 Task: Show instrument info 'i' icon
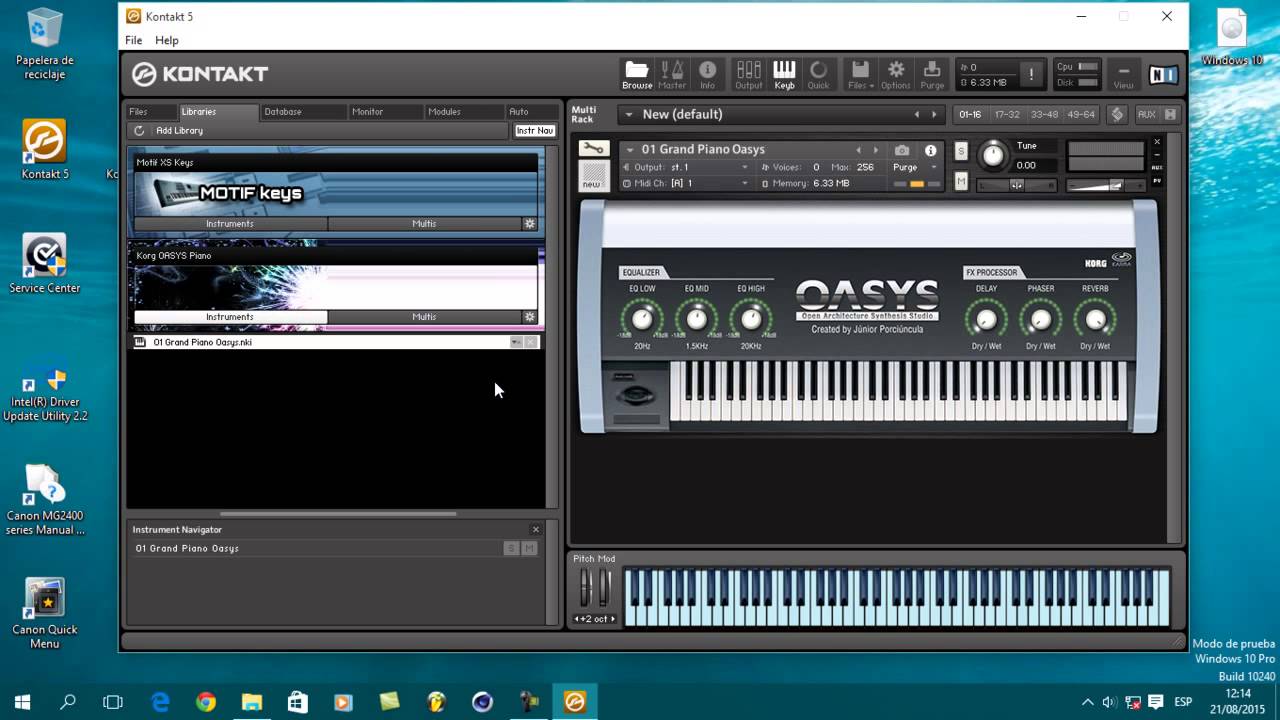click(x=930, y=150)
